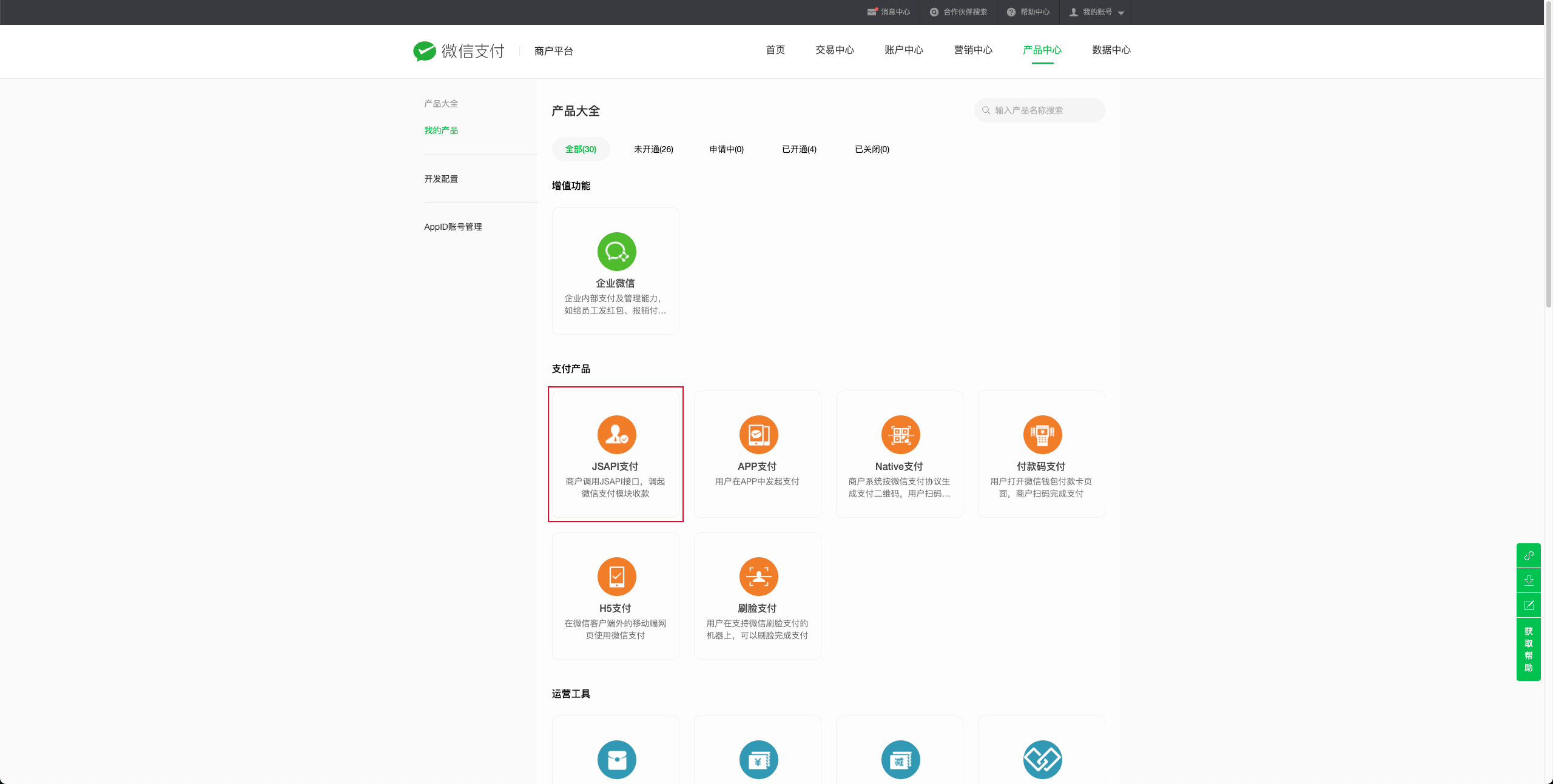Expand the 我的账号 dropdown
This screenshot has height=784, width=1553.
pyautogui.click(x=1098, y=12)
